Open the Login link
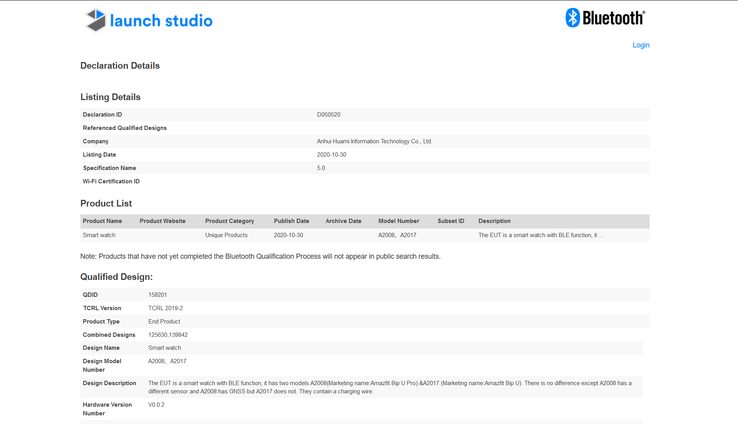This screenshot has height=424, width=738. click(640, 45)
